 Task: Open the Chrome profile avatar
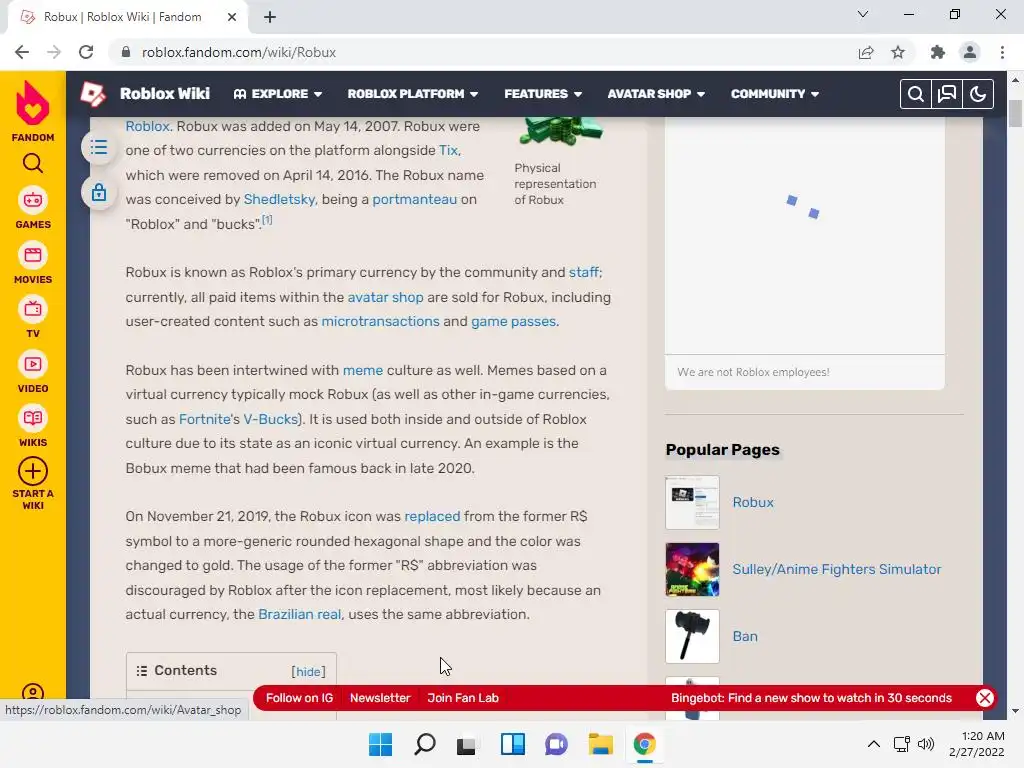coord(970,52)
